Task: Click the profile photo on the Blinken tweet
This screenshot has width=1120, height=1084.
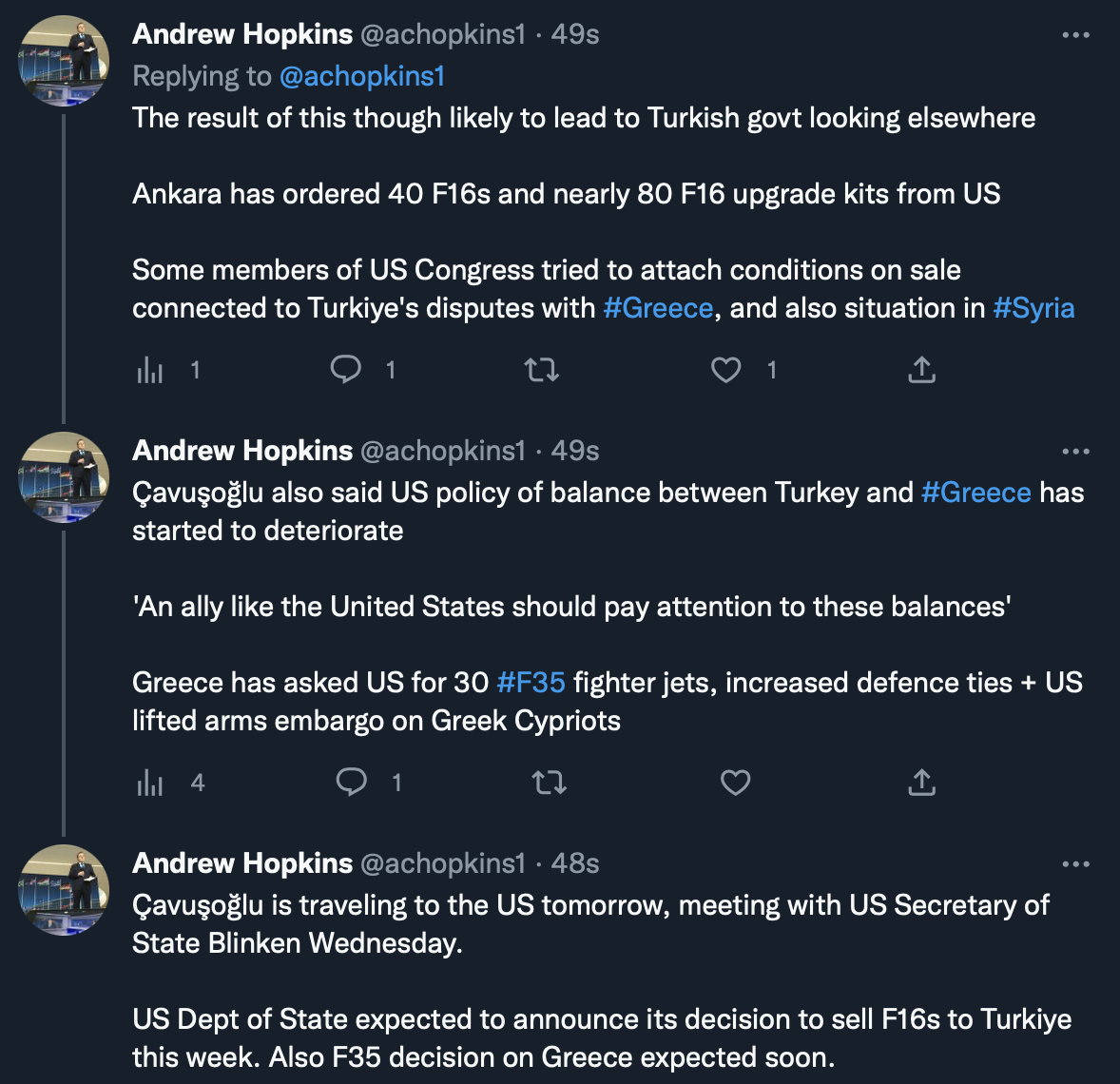Action: [x=64, y=890]
